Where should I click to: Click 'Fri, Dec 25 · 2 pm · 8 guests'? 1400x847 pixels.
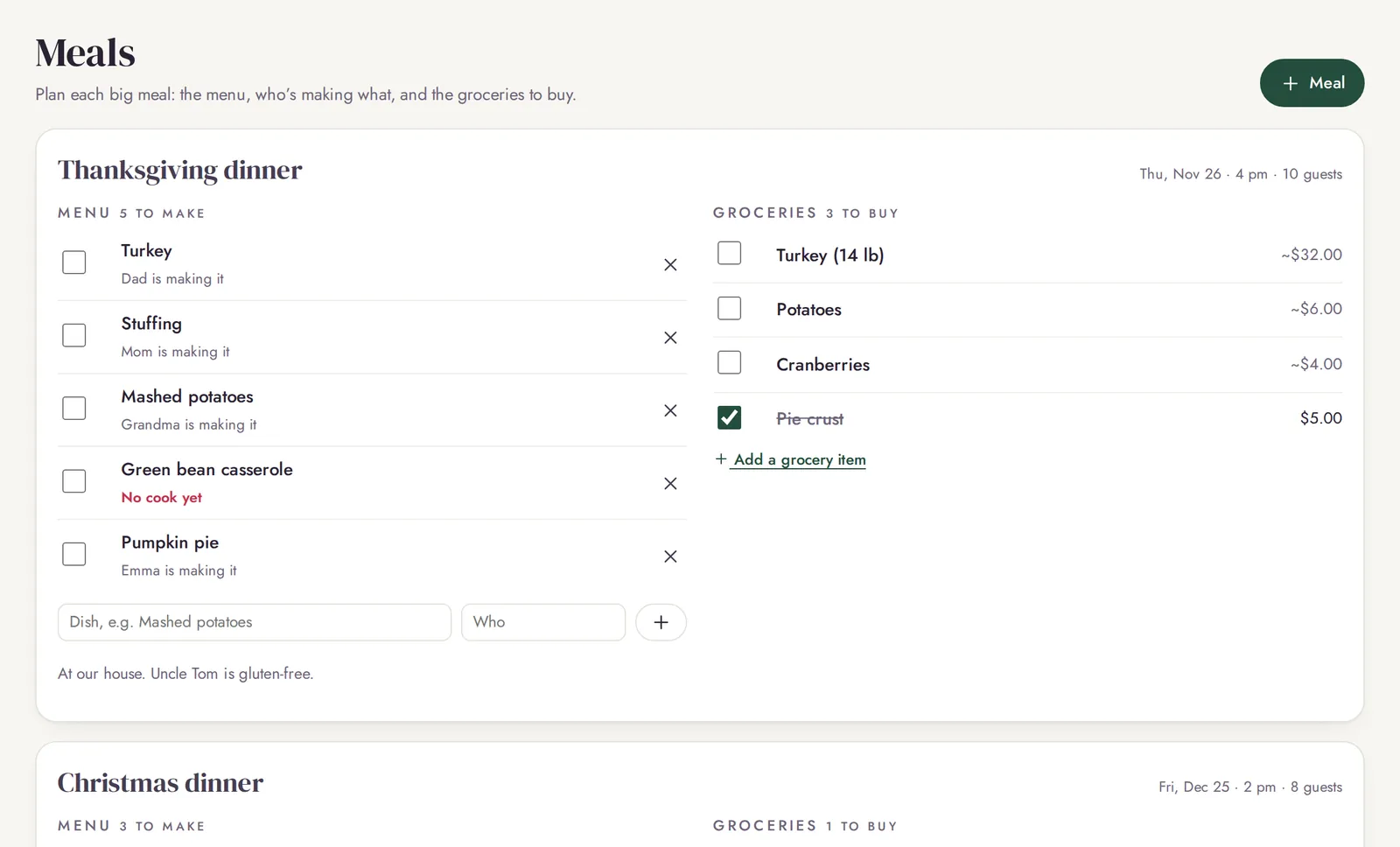(1250, 787)
